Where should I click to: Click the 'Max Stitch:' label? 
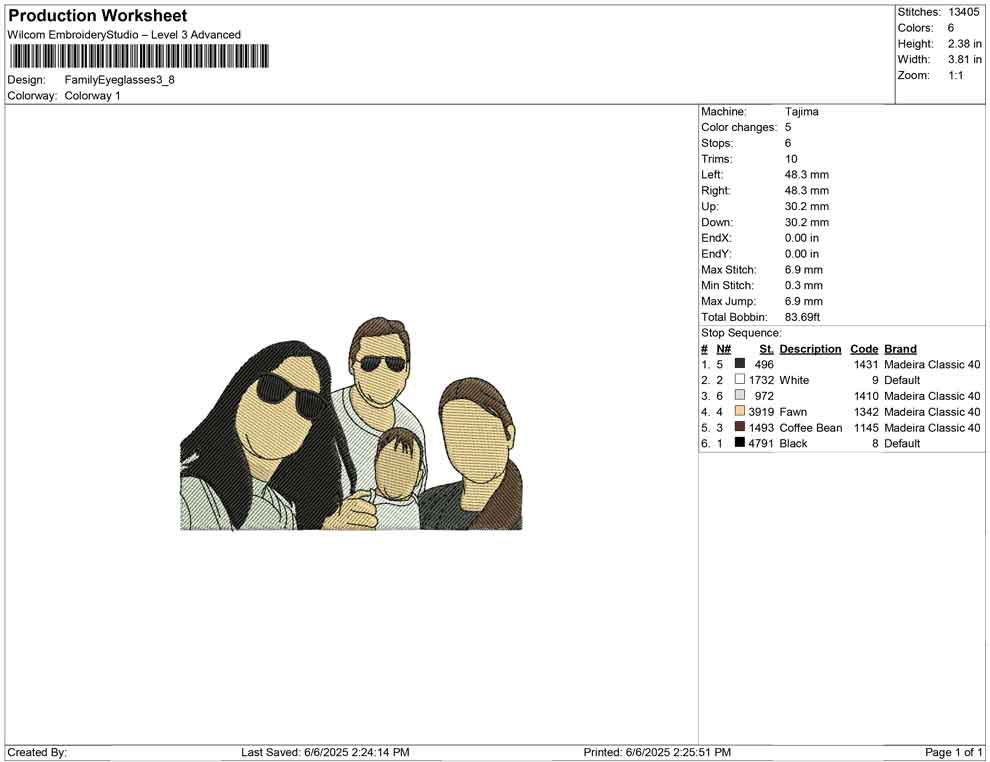coord(729,270)
